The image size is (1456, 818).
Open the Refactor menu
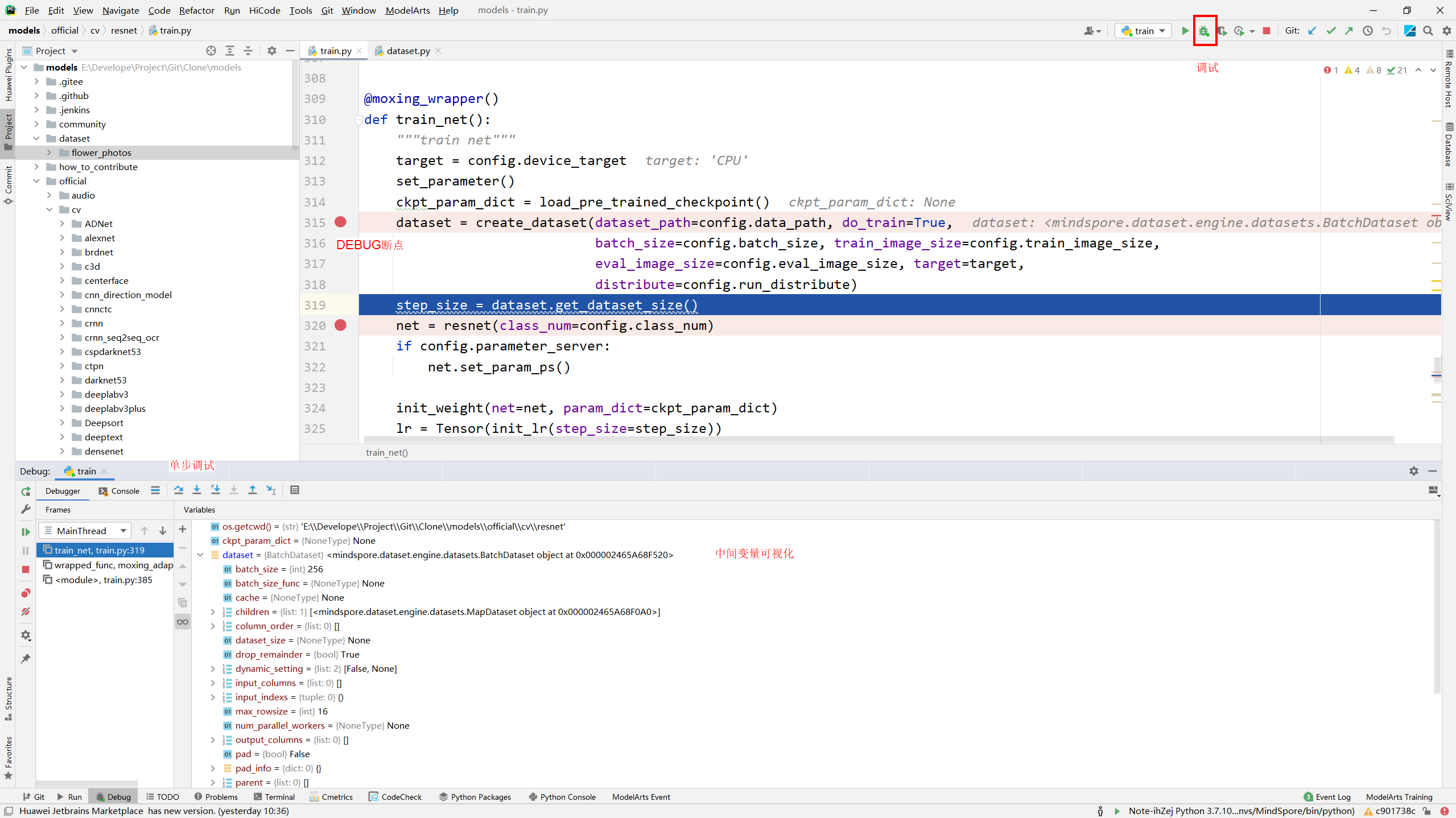196,10
